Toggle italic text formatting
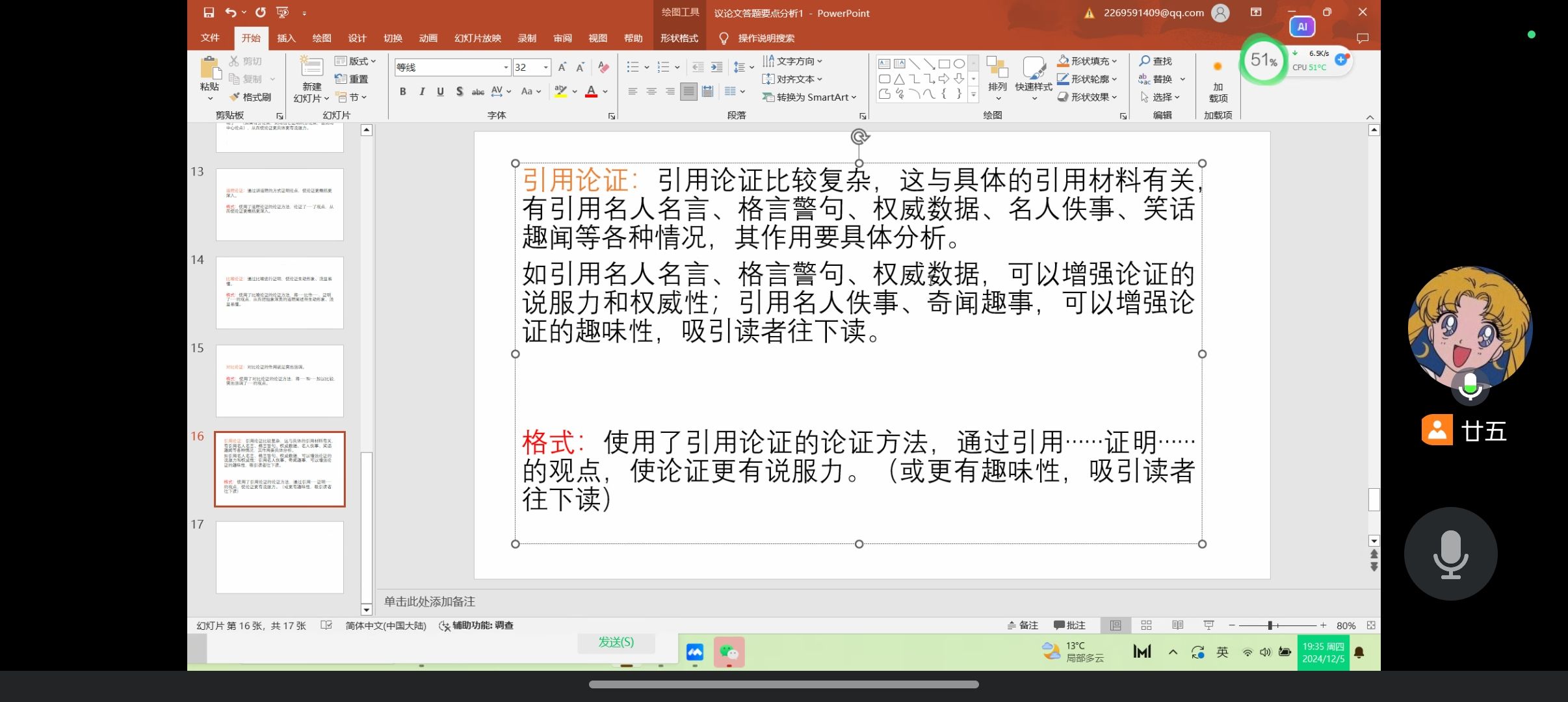The width and height of the screenshot is (1568, 702). coord(422,92)
